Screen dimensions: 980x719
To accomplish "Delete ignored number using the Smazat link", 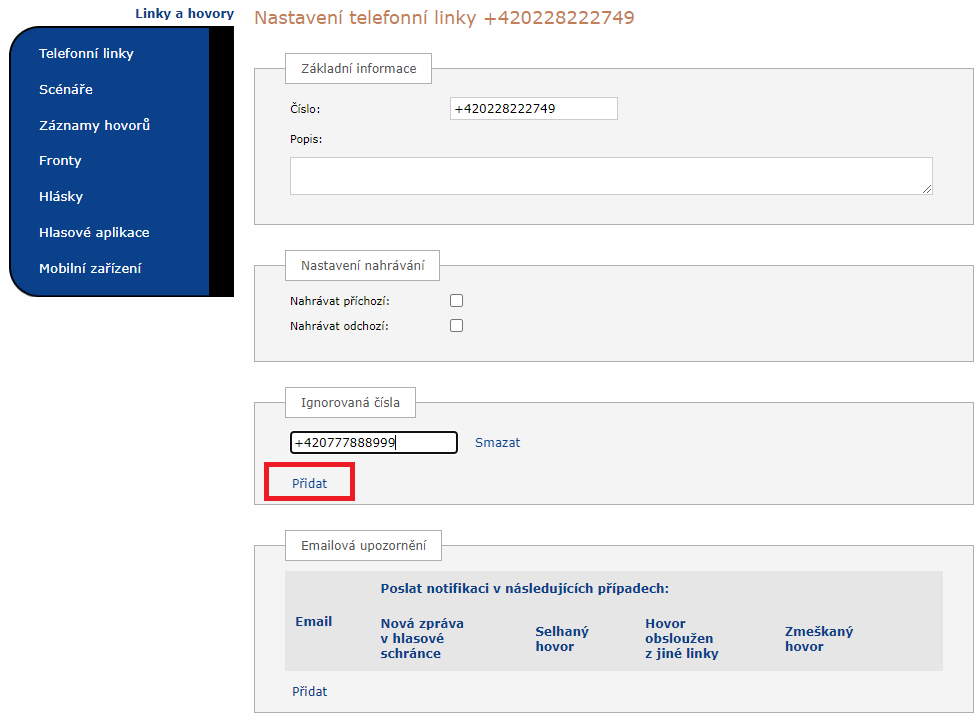I will pos(497,442).
